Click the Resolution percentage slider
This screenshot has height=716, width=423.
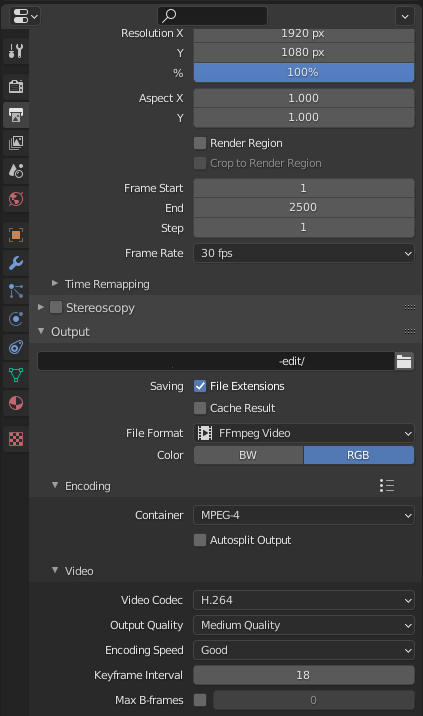point(304,73)
